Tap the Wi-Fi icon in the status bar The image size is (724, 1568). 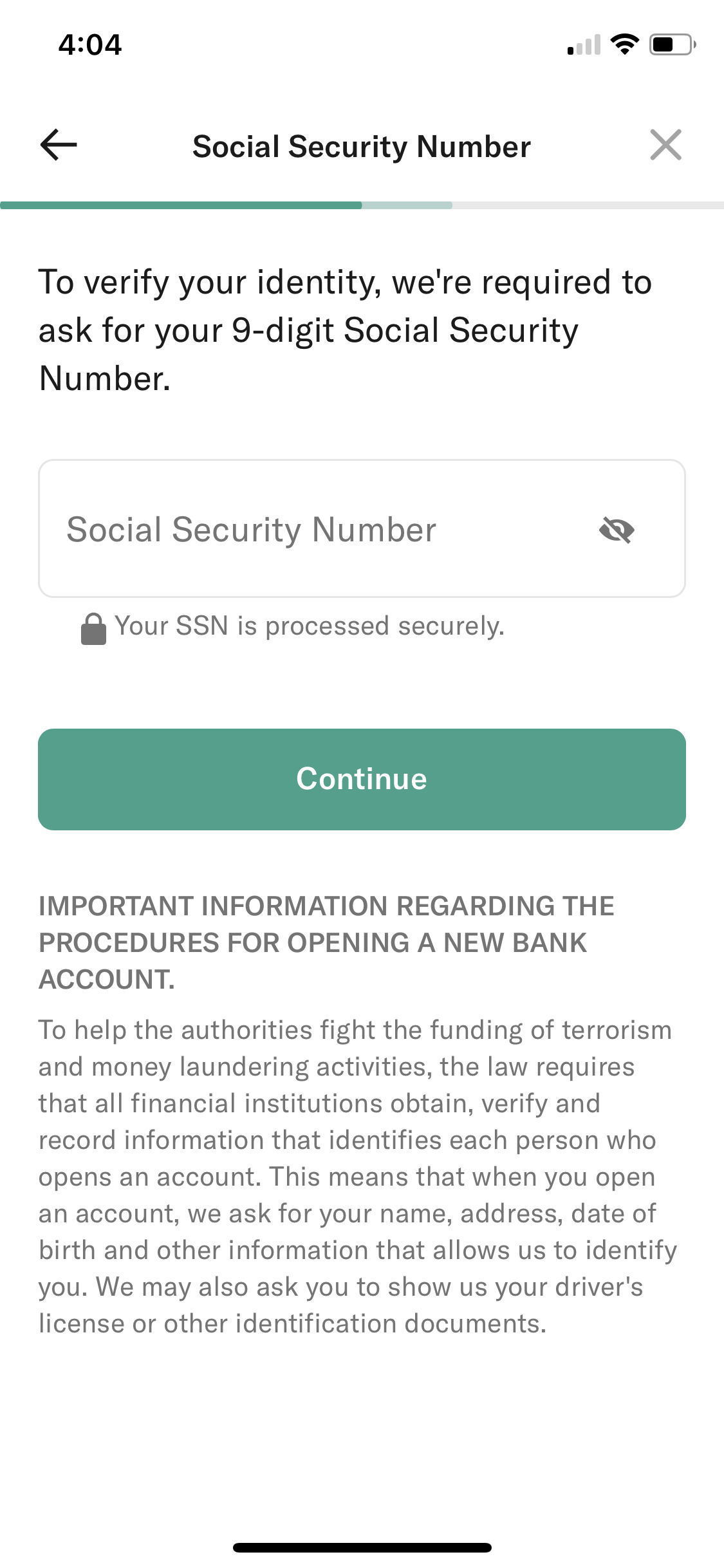click(624, 44)
